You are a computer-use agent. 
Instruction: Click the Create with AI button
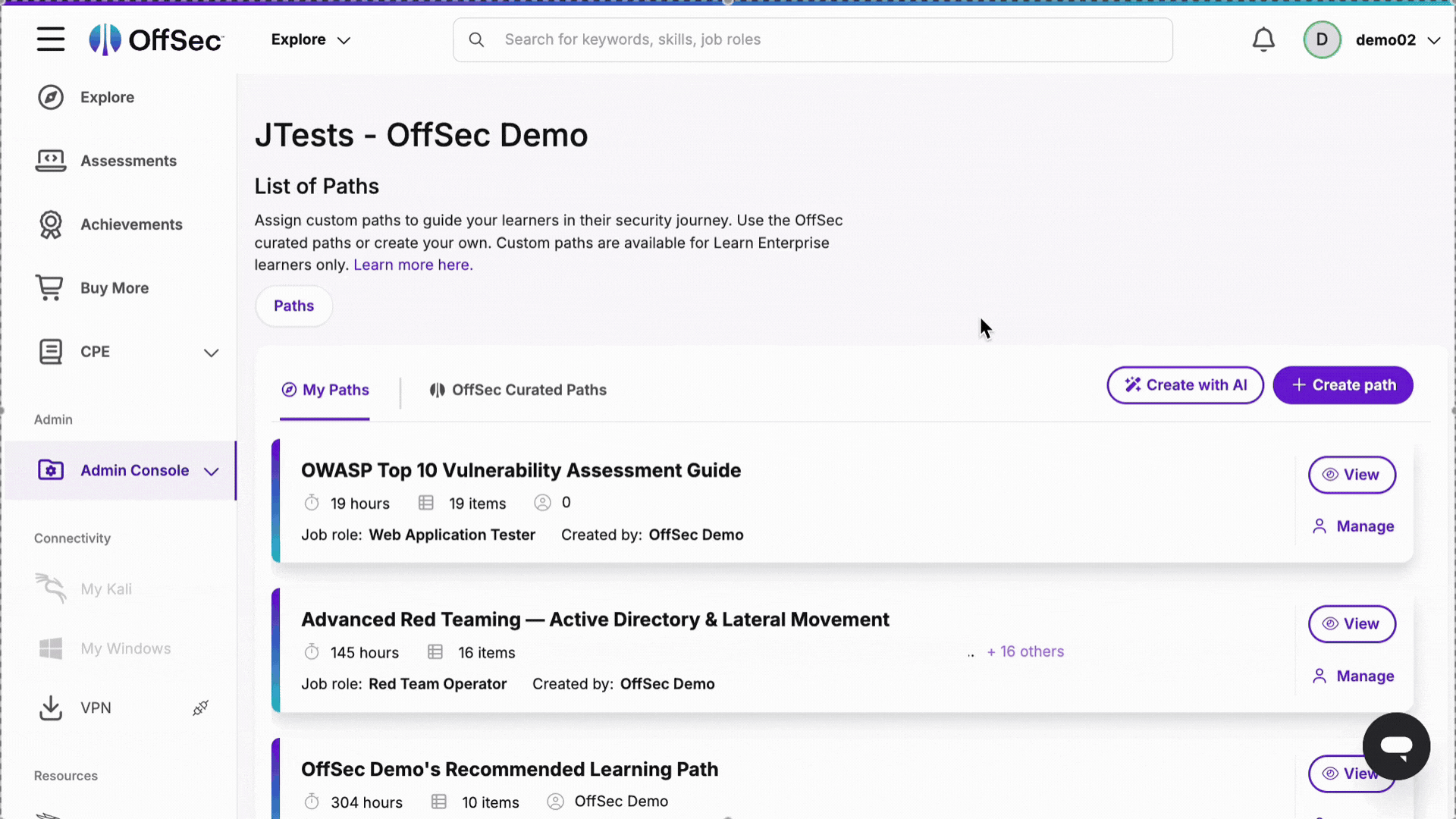1185,384
